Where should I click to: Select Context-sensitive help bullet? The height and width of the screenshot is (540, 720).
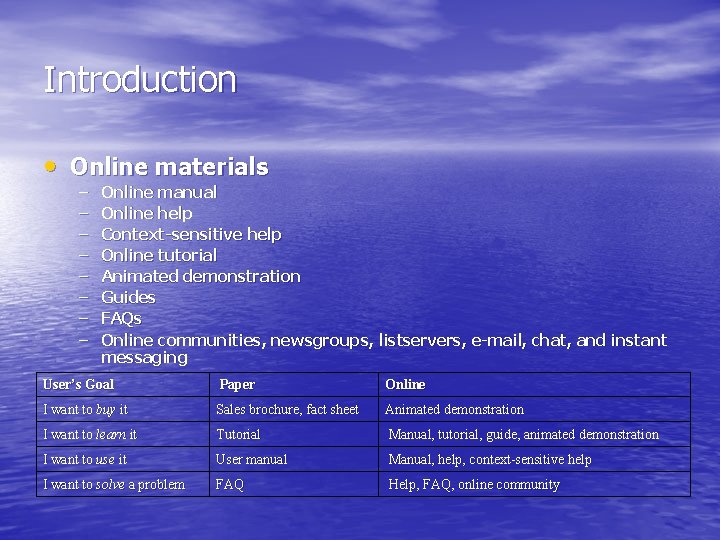click(191, 234)
